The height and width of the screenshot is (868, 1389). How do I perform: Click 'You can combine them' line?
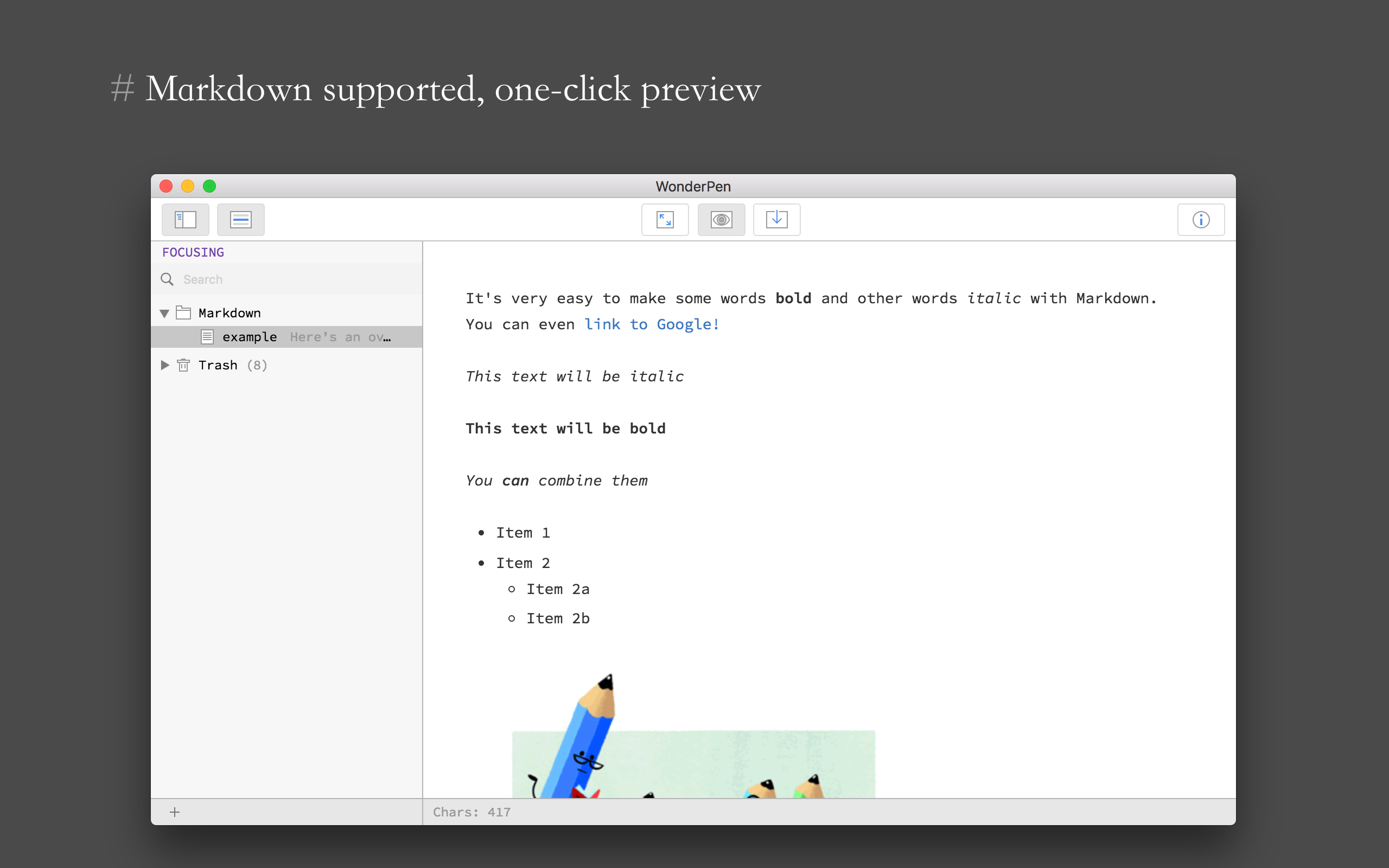coord(556,481)
